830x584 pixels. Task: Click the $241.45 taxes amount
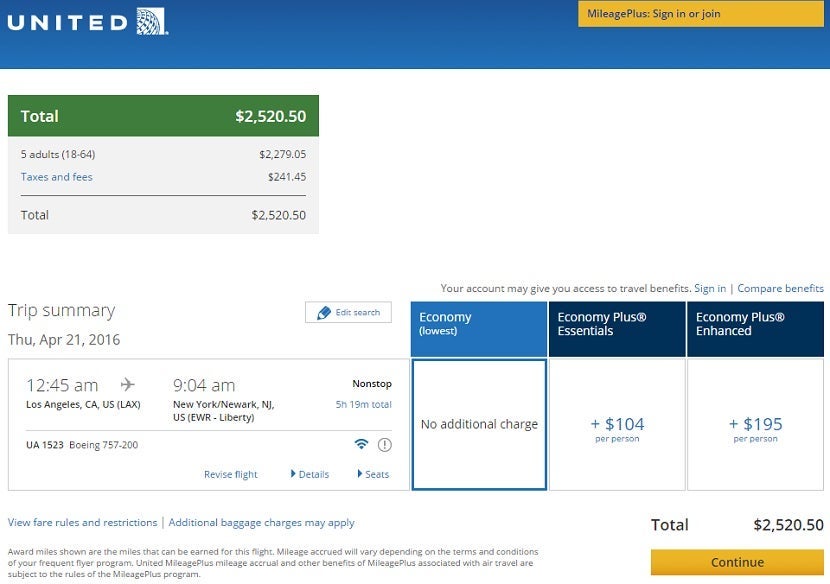tap(287, 177)
